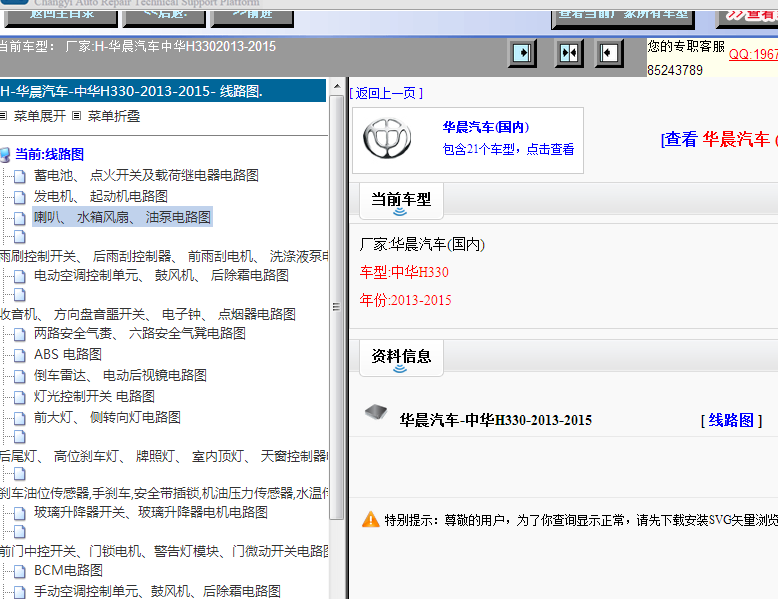
Task: Click document icon beside 玻璃升降器开关 entry
Action: coord(19,513)
